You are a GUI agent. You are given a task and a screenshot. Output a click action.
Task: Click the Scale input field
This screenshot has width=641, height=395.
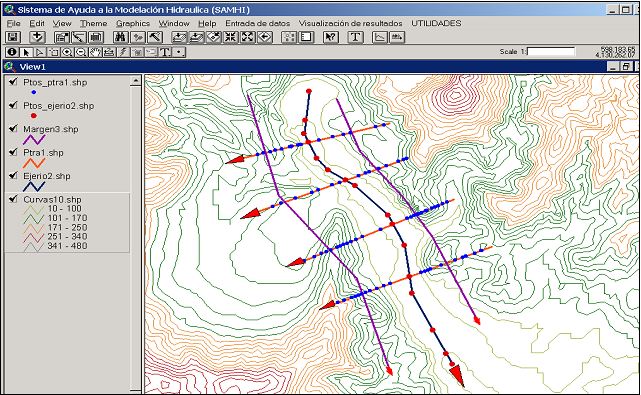click(551, 52)
